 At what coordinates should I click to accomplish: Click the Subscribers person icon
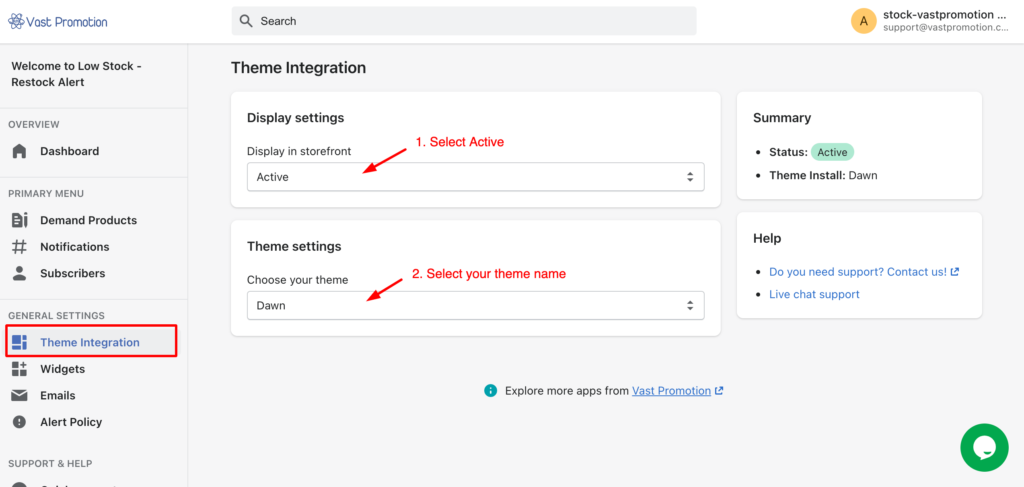[20, 274]
